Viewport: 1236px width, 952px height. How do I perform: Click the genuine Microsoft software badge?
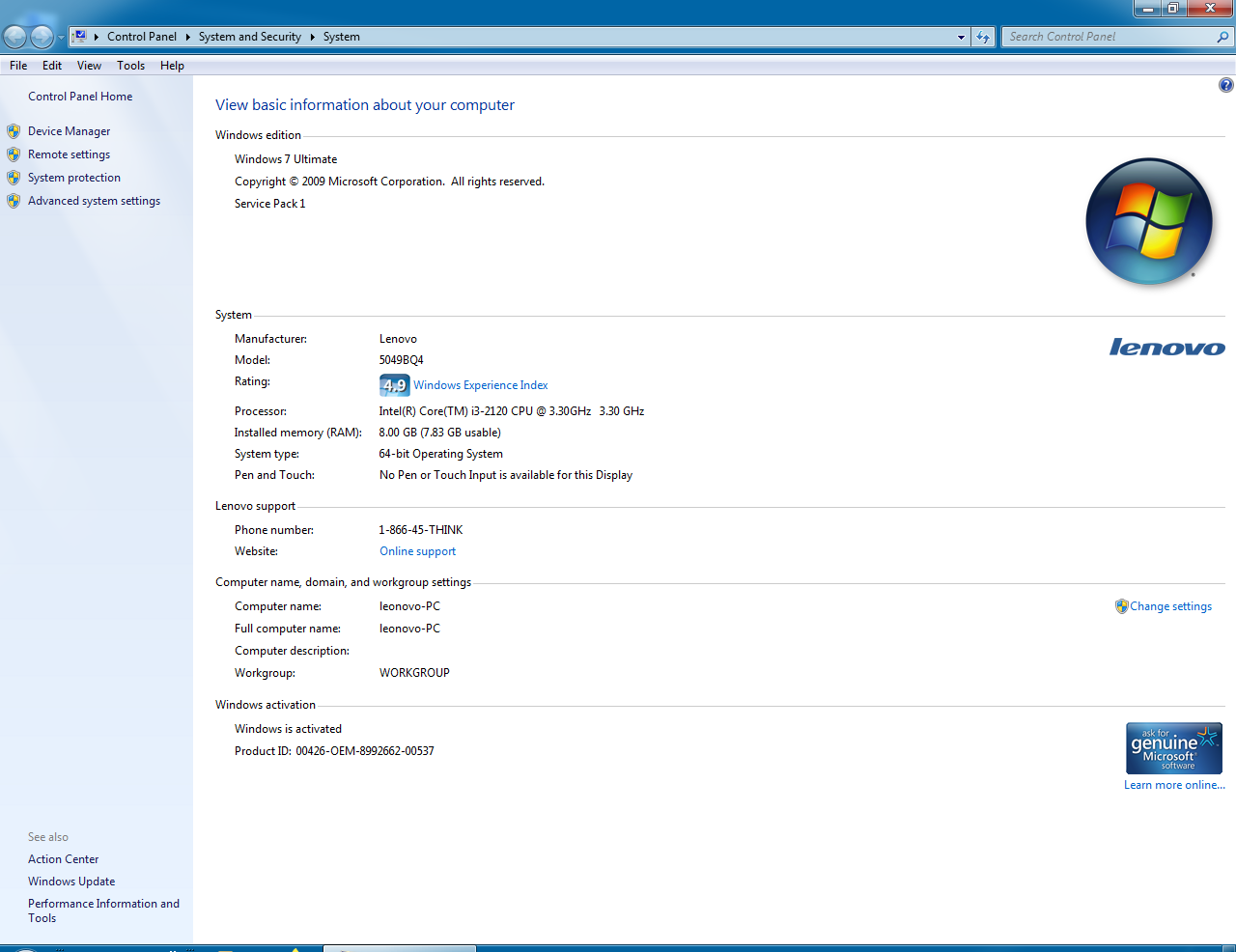(x=1173, y=748)
